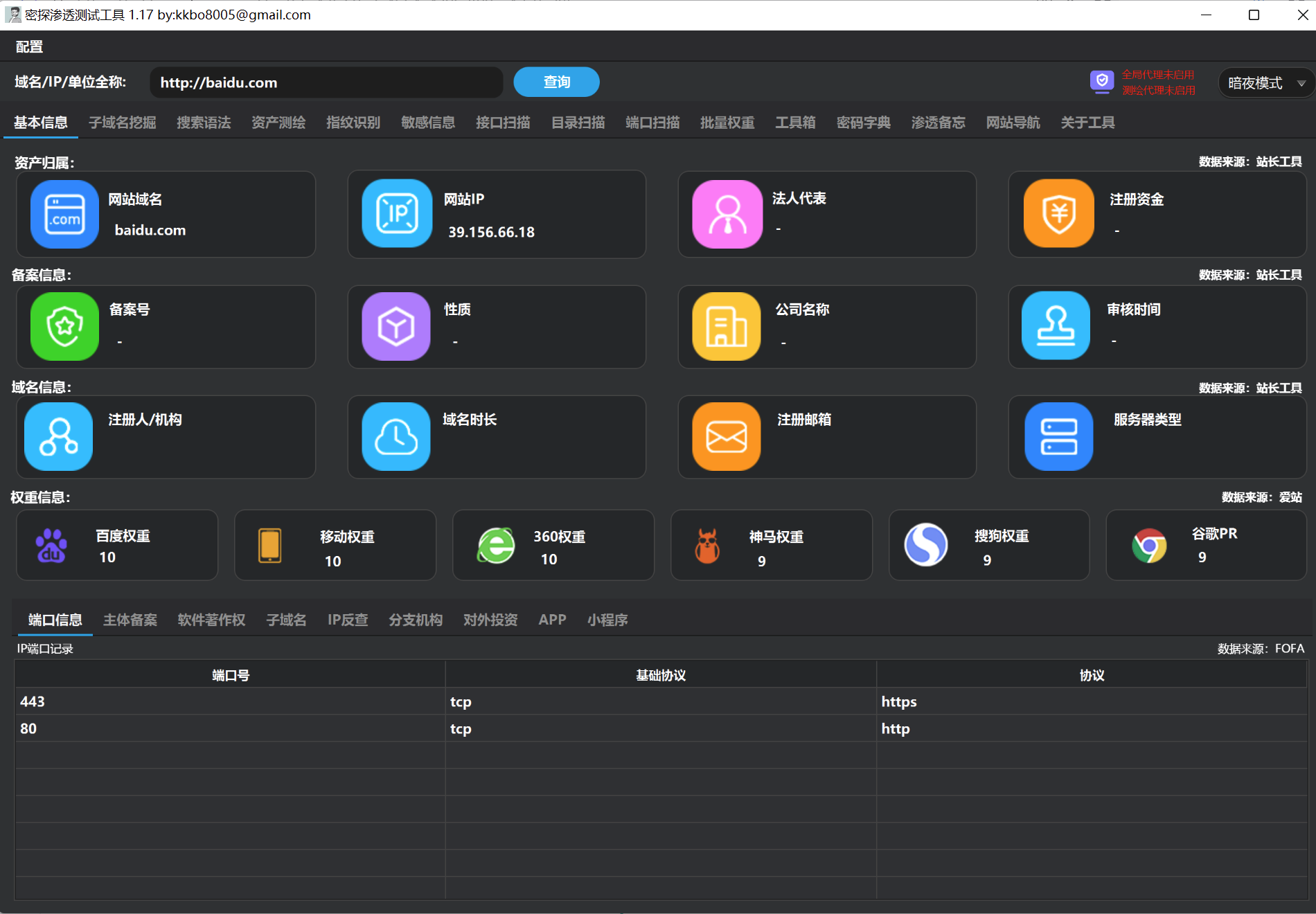1316x914 pixels.
Task: Click the 注册人/机构 icon
Action: coord(59,436)
